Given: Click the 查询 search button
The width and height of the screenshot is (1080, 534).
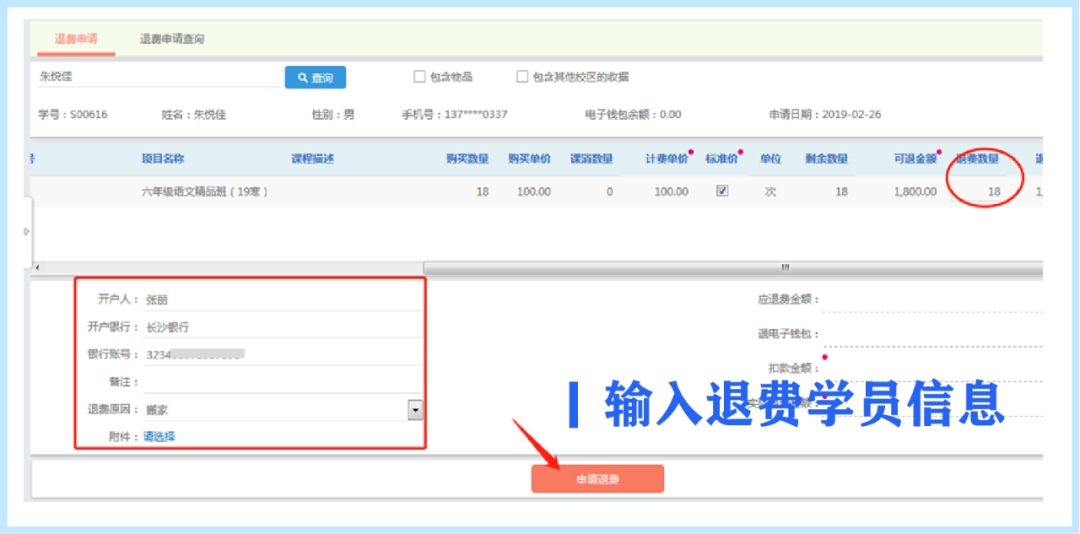Looking at the screenshot, I should (x=315, y=77).
